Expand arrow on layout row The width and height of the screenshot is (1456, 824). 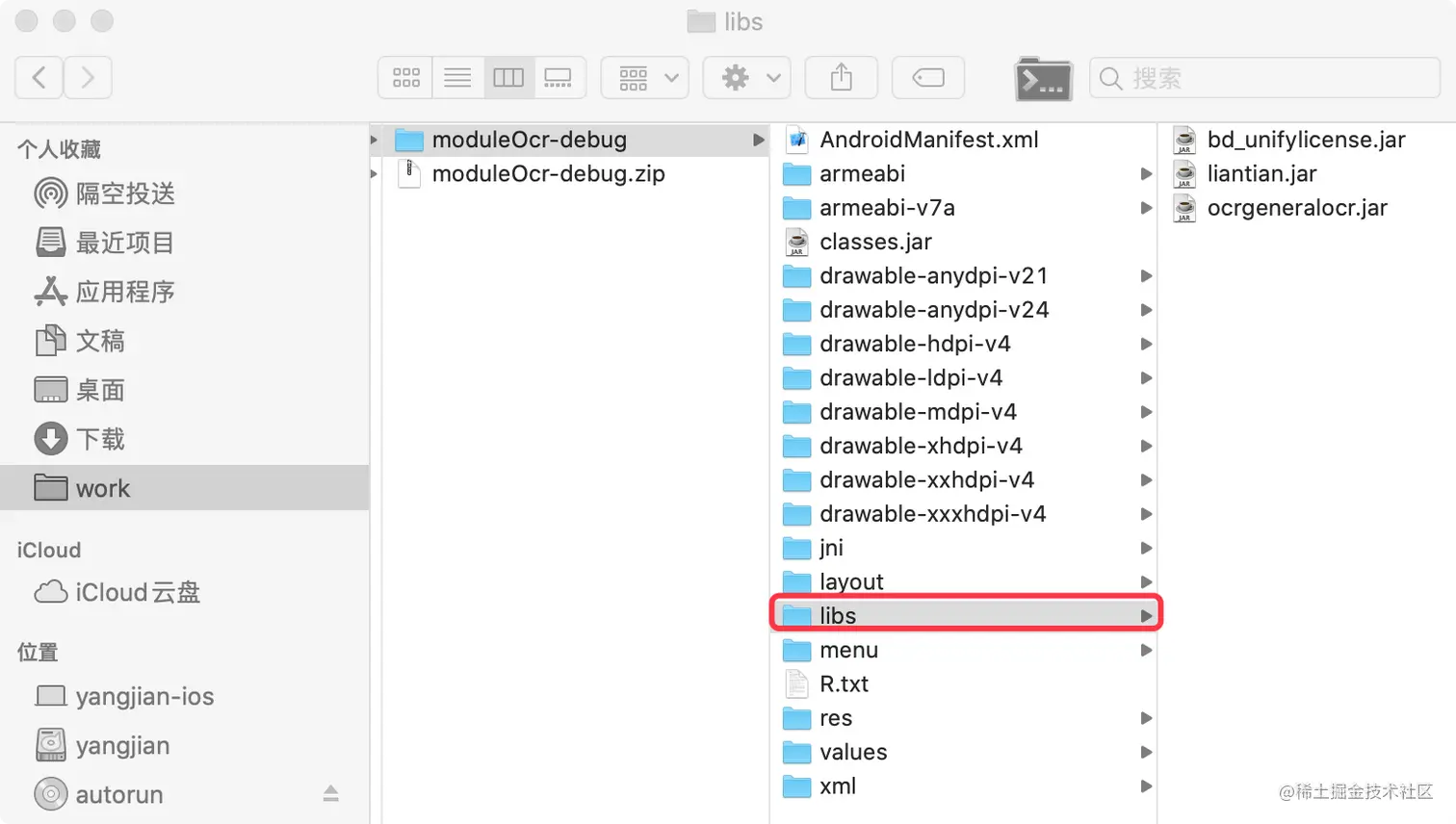coord(1146,581)
